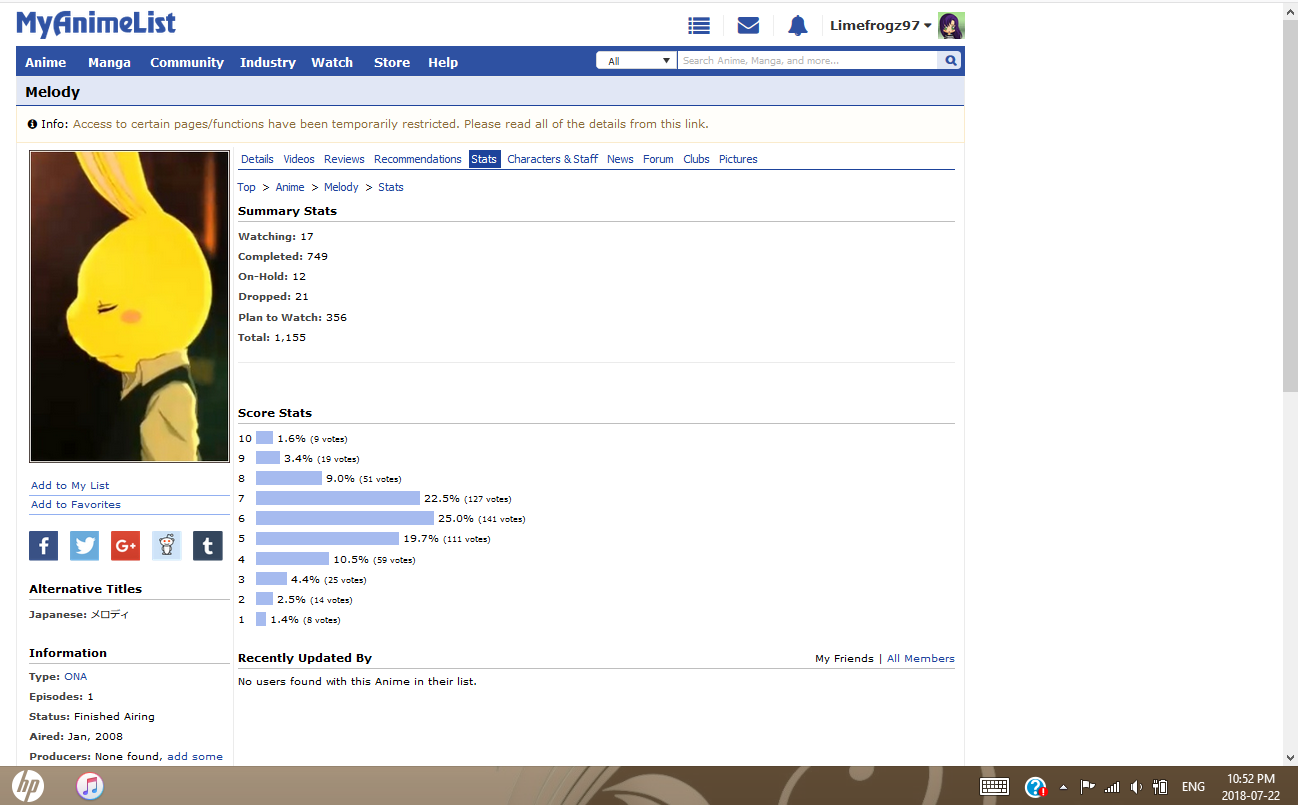Open messages envelope icon
The height and width of the screenshot is (805, 1298).
748,26
